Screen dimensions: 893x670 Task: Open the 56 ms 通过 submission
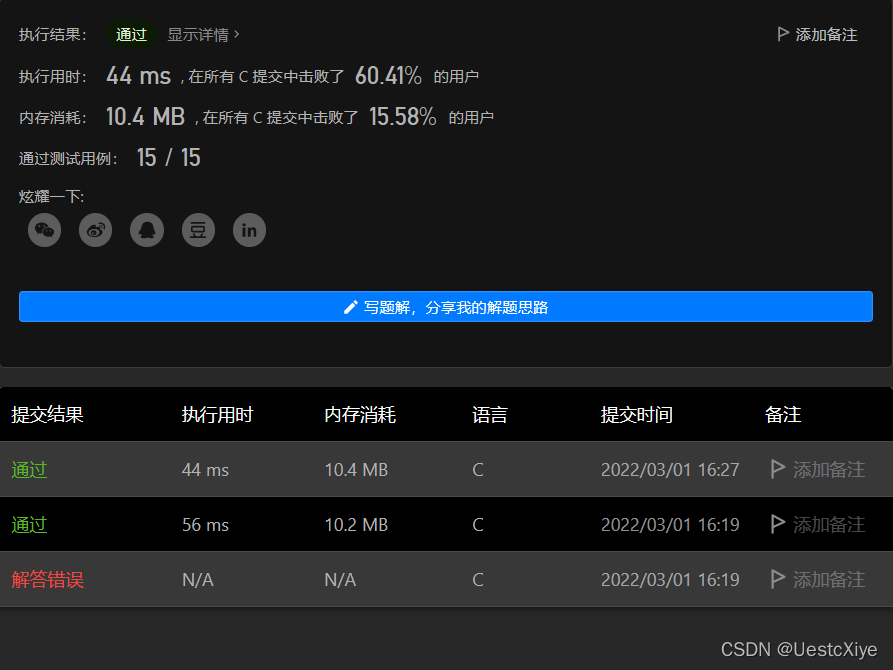[30, 524]
